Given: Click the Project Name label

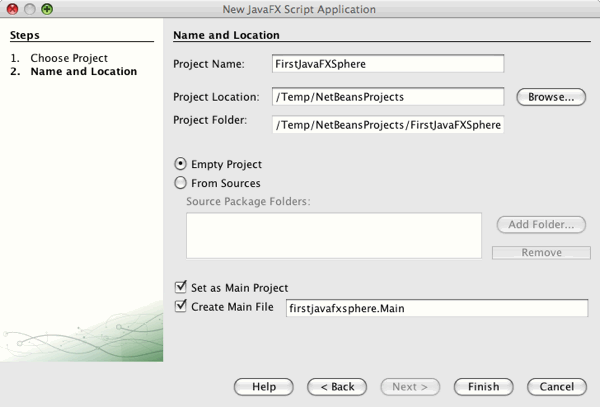Looking at the screenshot, I should 209,64.
